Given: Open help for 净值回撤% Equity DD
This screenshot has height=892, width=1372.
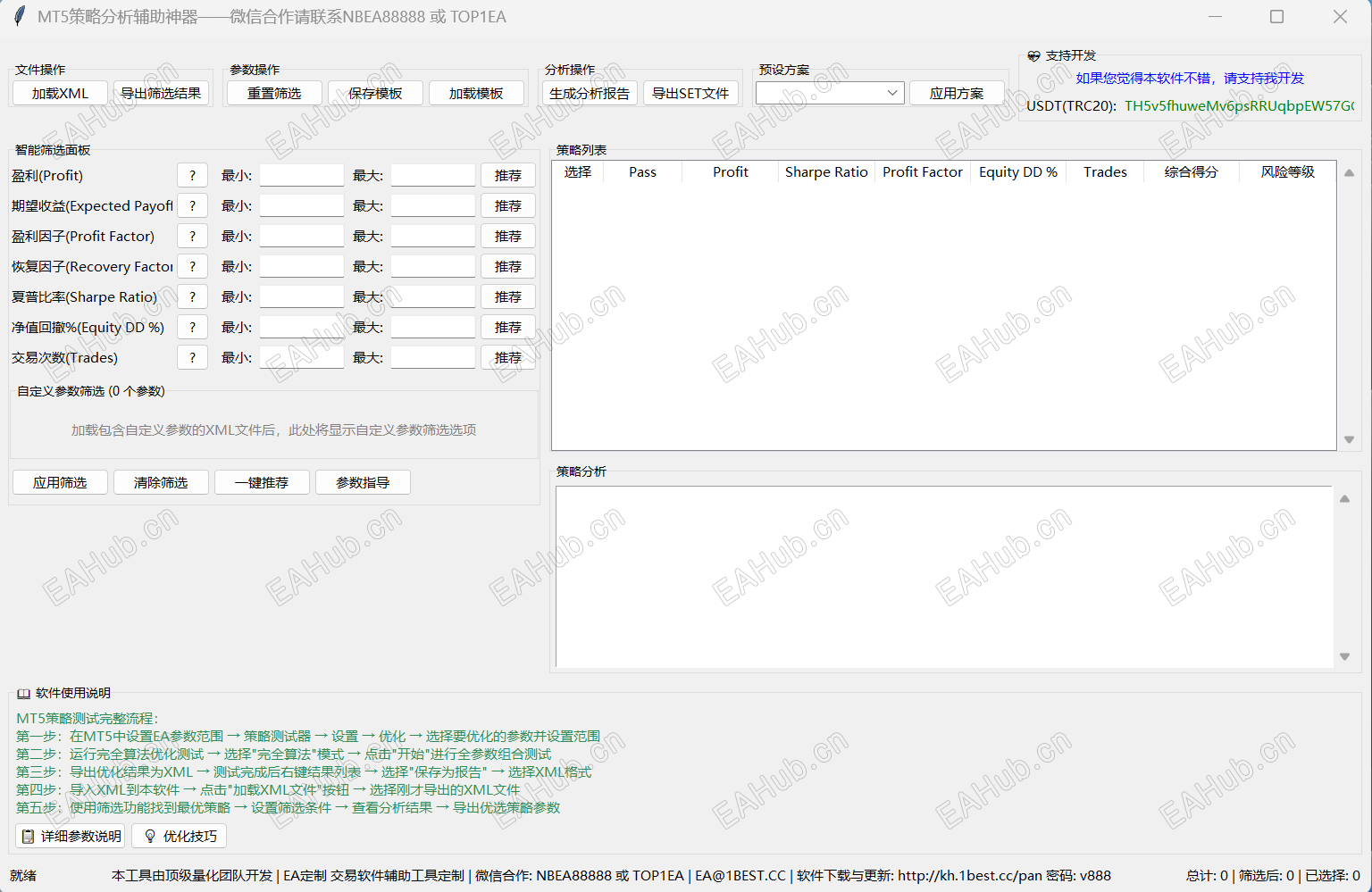Looking at the screenshot, I should [192, 328].
